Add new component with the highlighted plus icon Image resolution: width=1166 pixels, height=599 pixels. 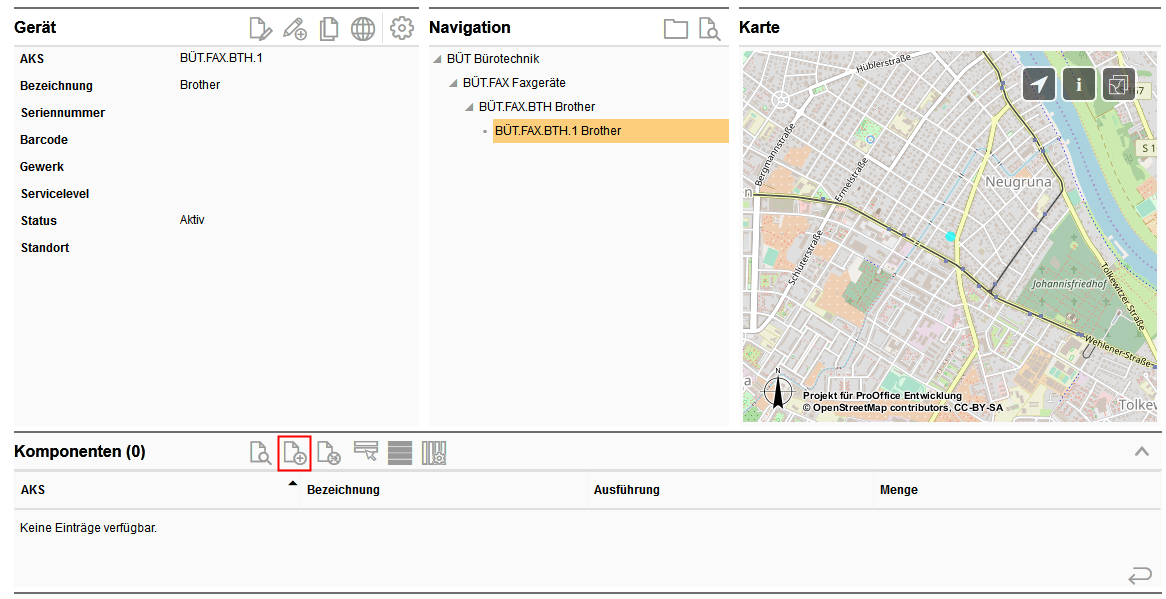tap(295, 453)
